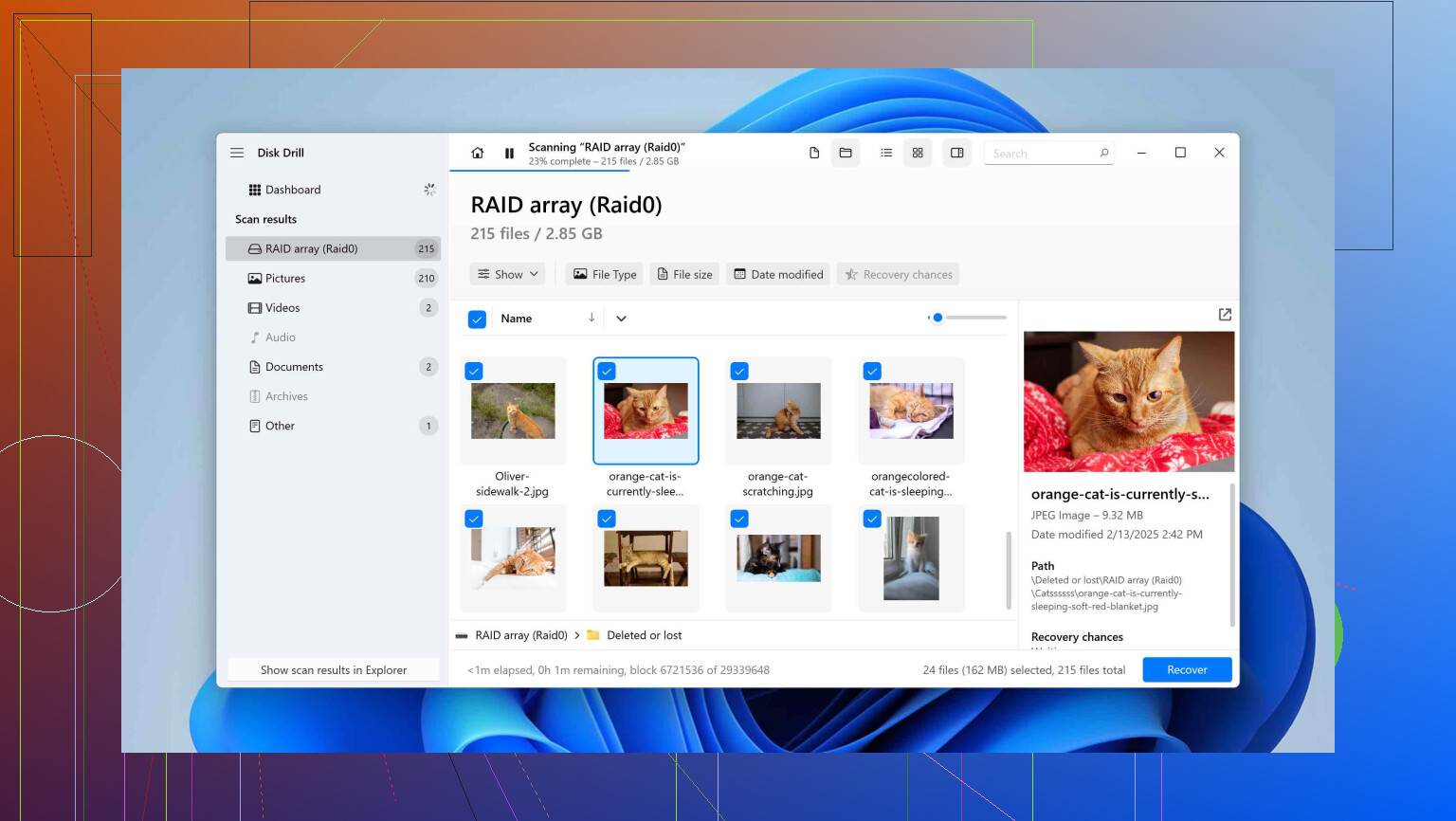1456x821 pixels.
Task: Switch to list view layout
Action: tap(886, 153)
